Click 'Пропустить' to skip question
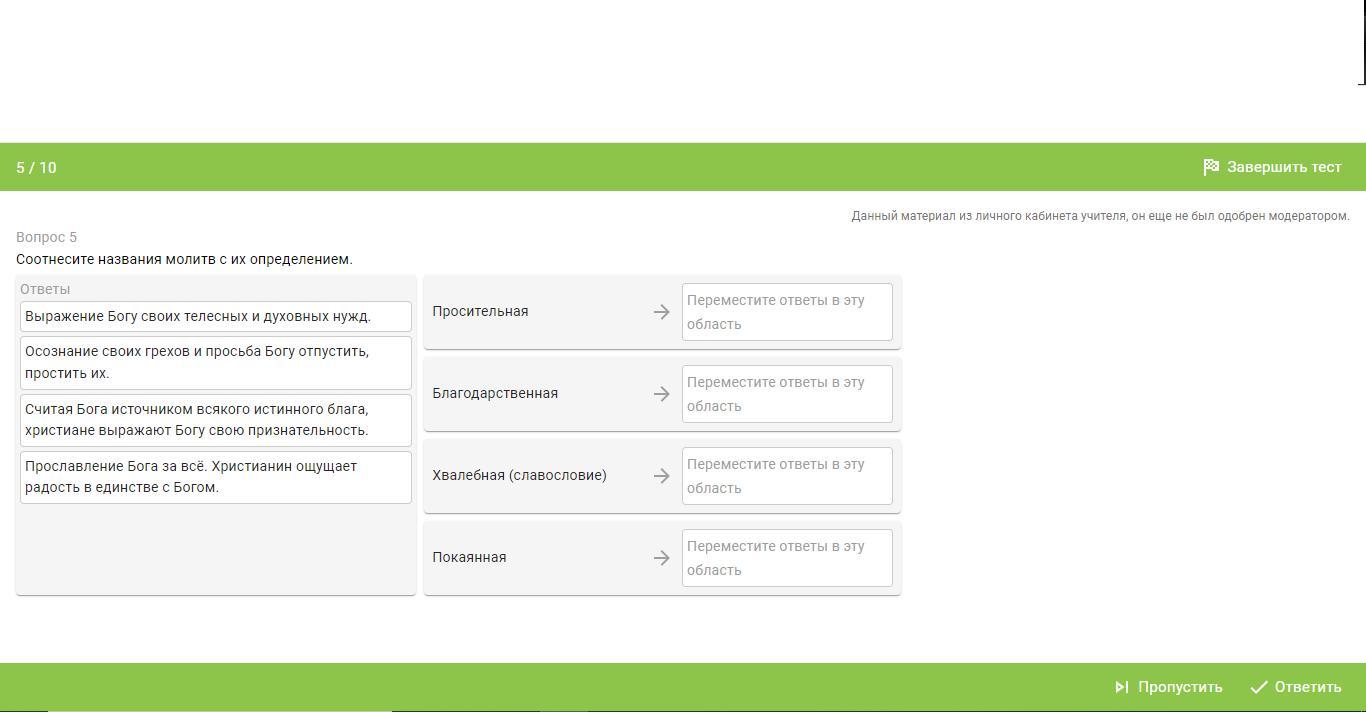1366x712 pixels. 1168,687
